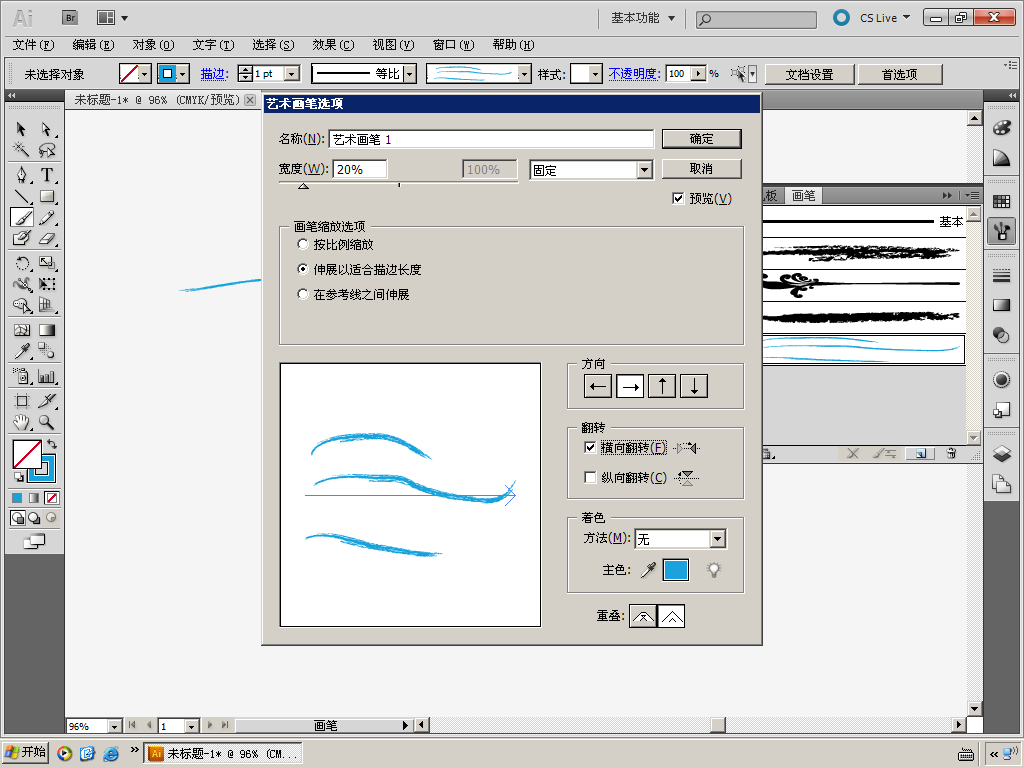Open the 对象 menu
Screen dimensions: 1024x768
153,45
